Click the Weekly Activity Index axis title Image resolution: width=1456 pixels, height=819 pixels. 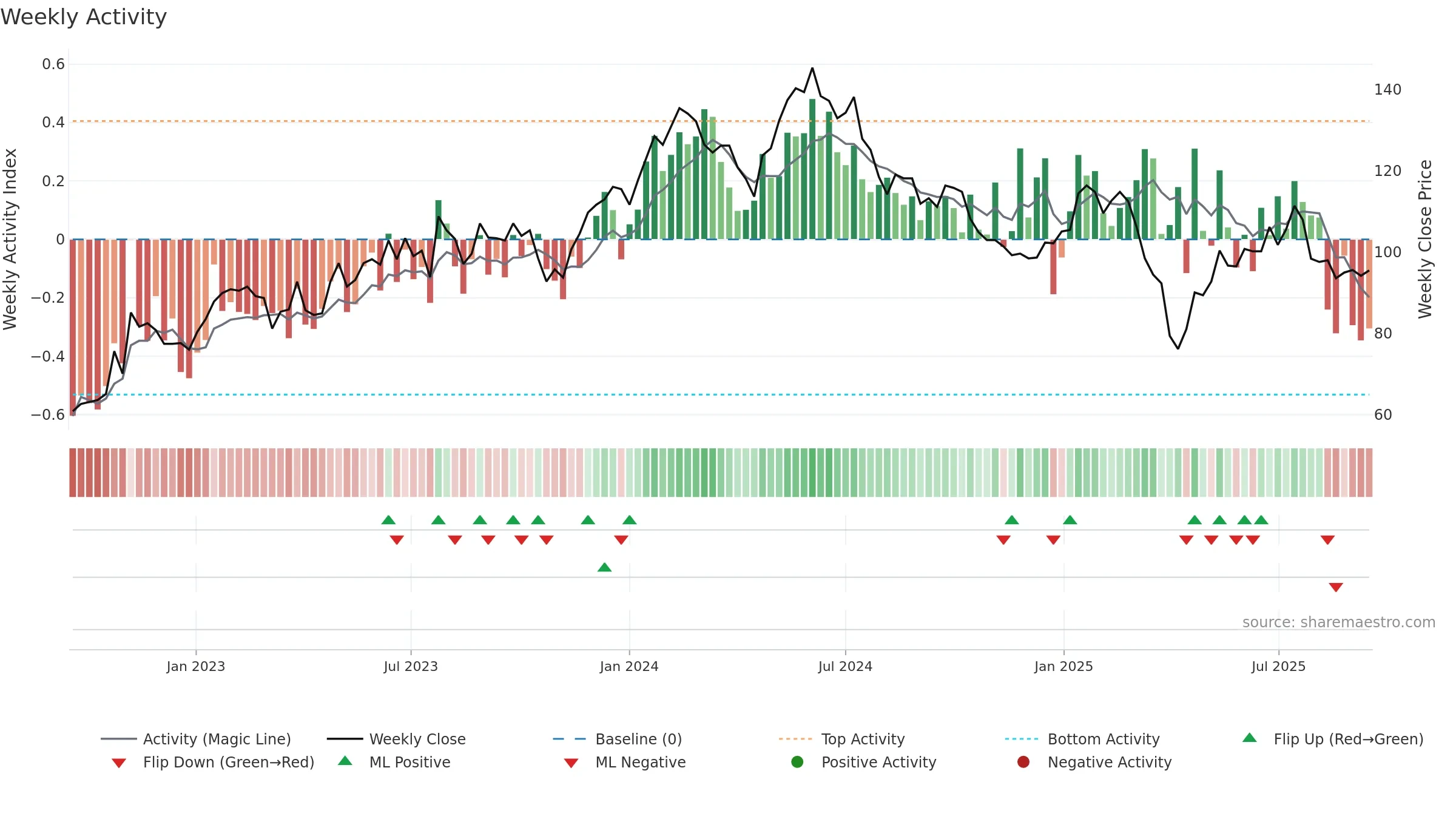10,239
